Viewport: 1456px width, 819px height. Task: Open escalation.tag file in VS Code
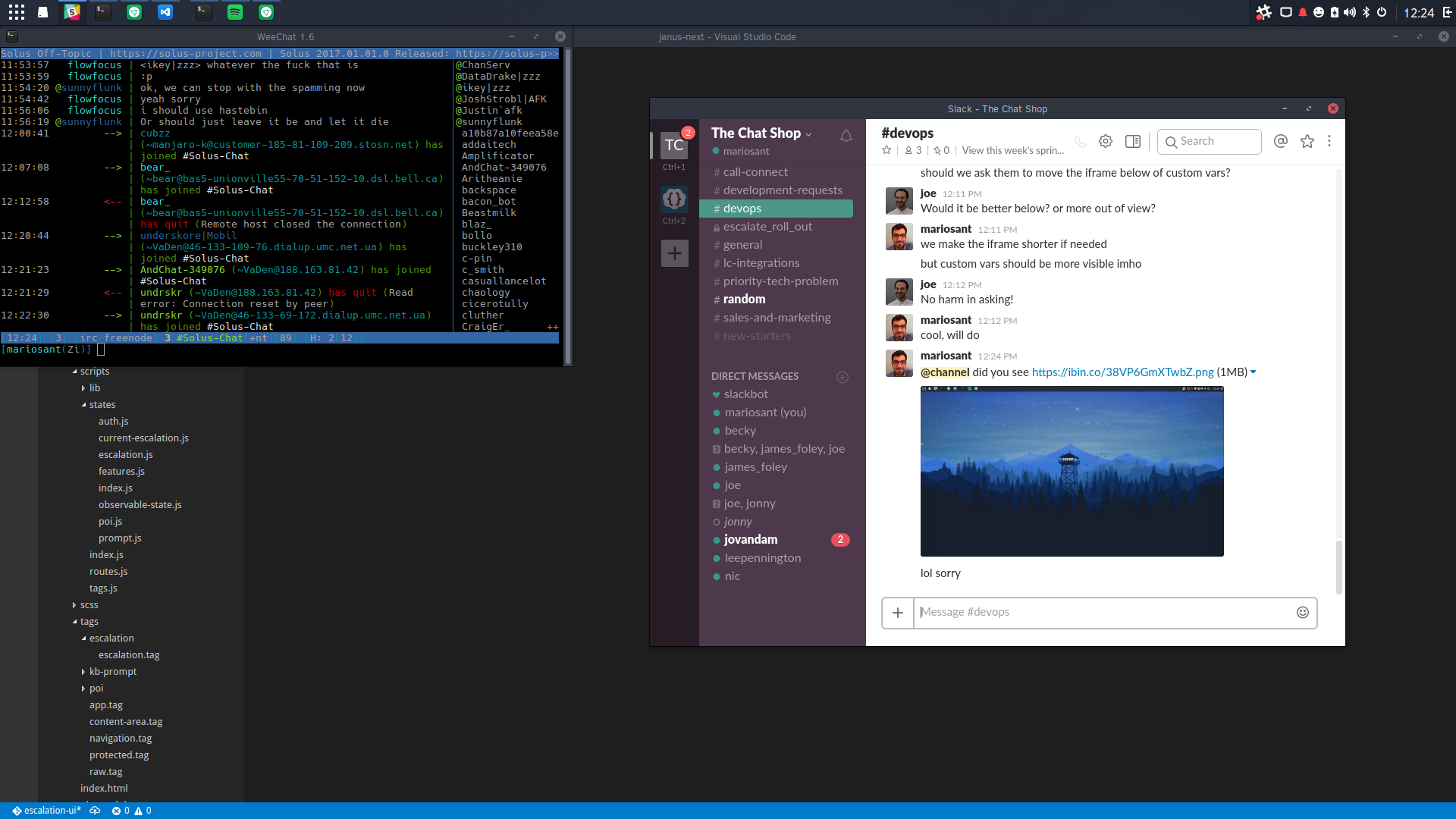point(129,655)
